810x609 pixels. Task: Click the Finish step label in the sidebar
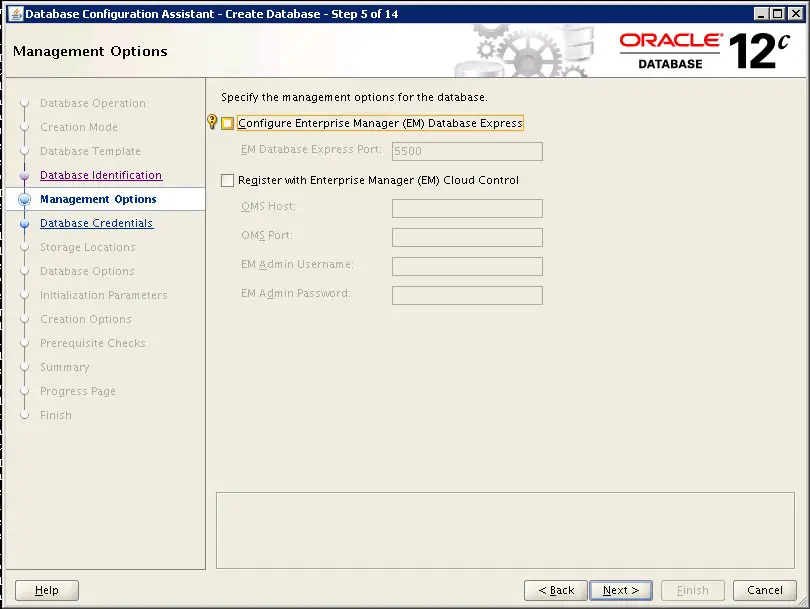point(56,415)
